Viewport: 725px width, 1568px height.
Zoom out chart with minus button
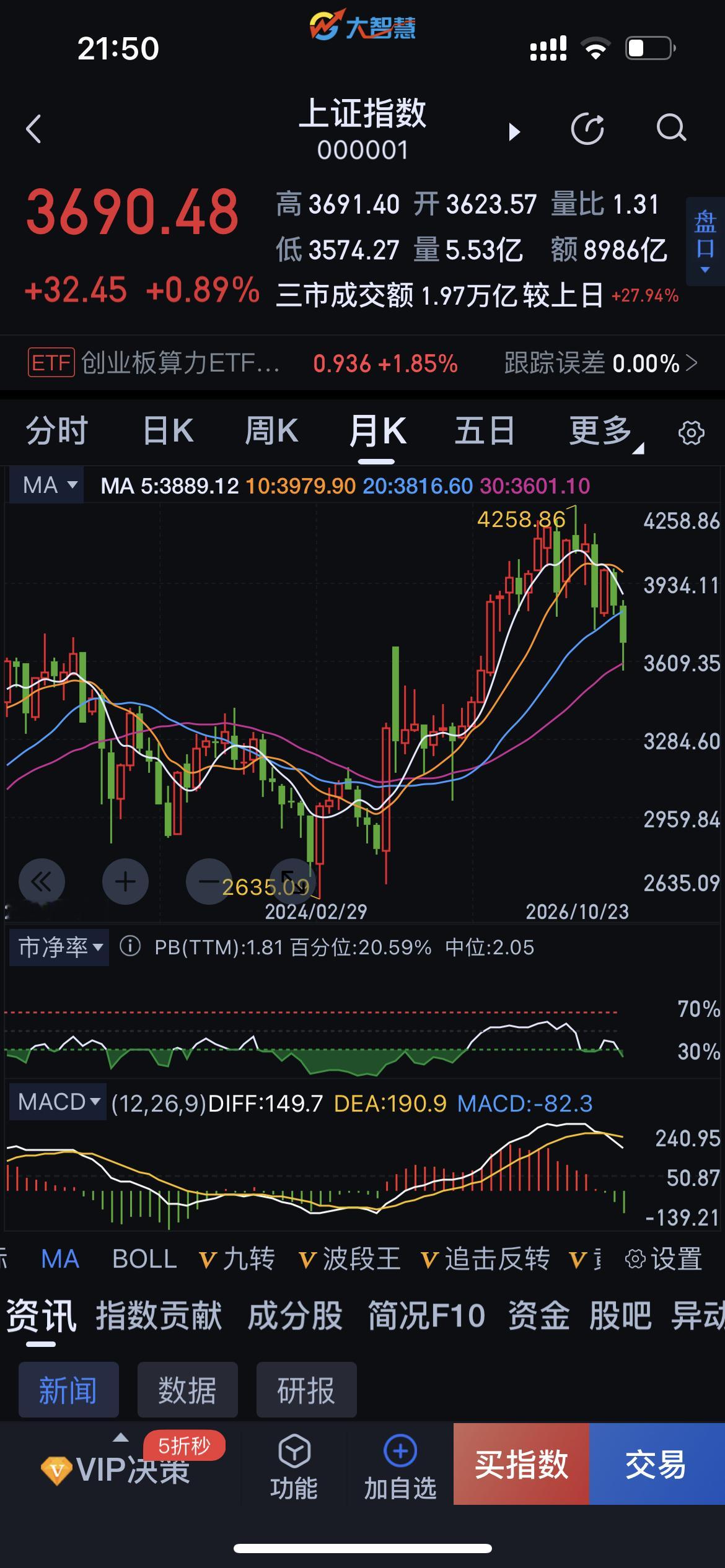point(209,881)
